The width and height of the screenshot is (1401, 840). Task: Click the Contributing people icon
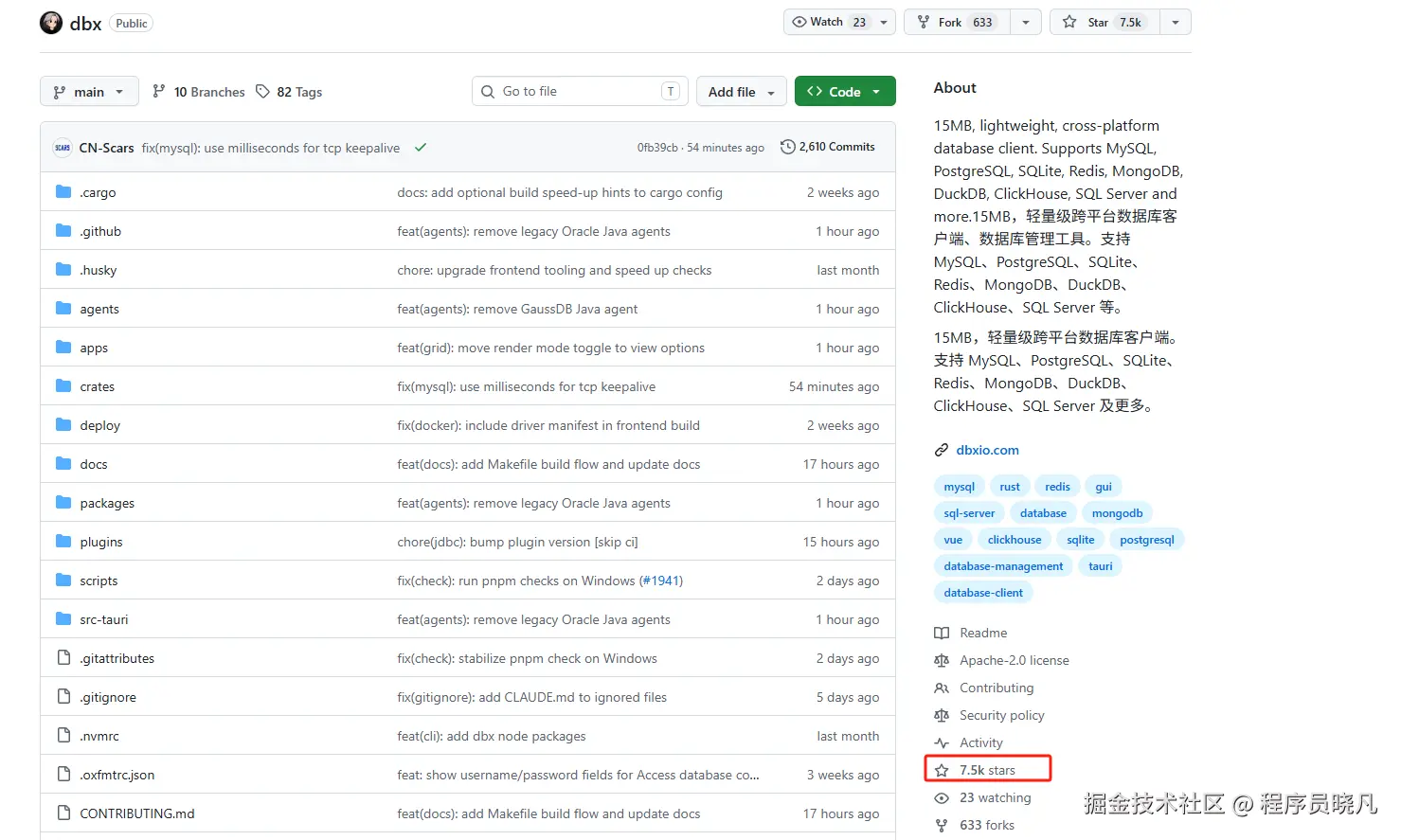(x=942, y=688)
